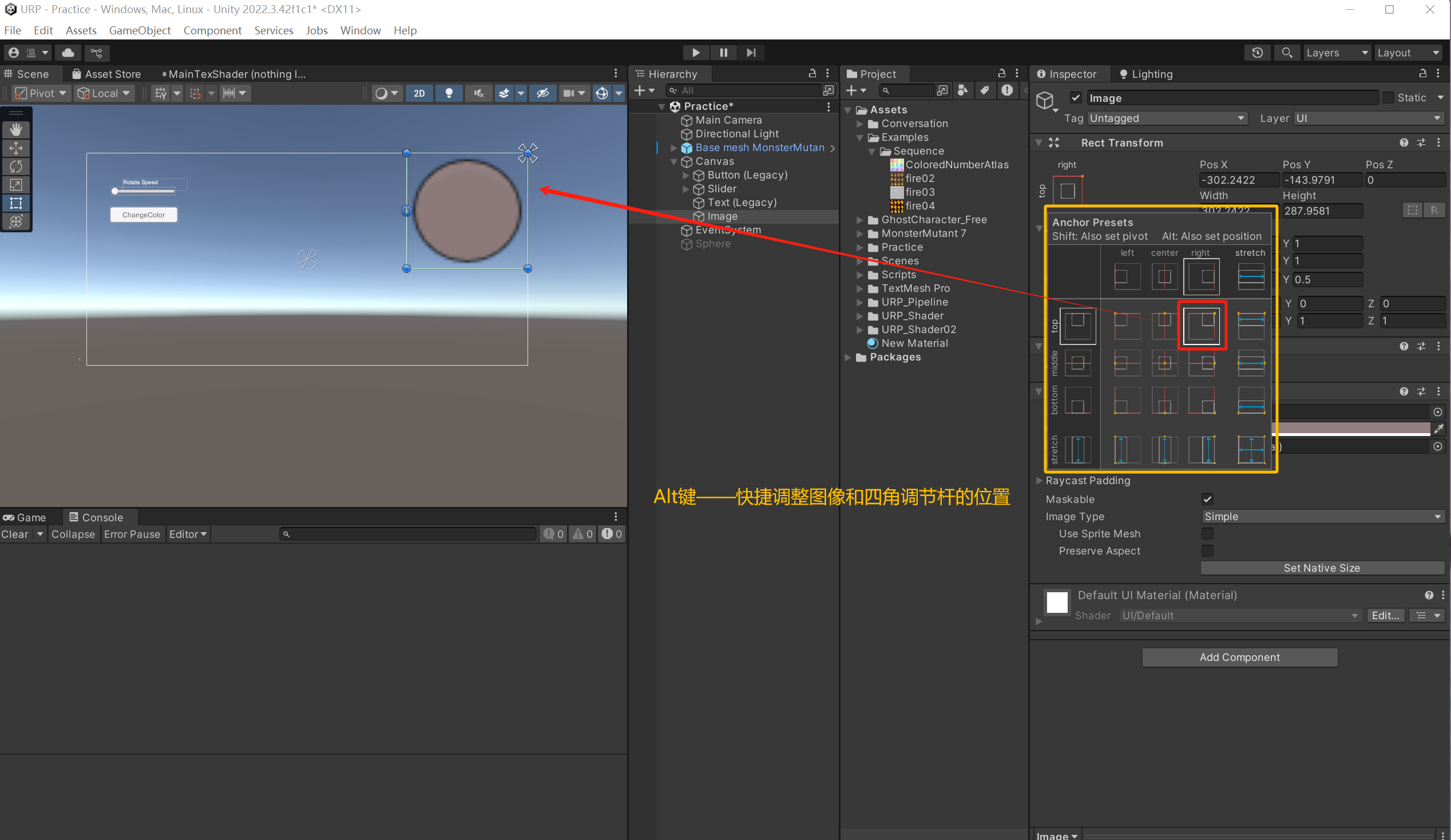
Task: Toggle scene lighting bulb icon
Action: (449, 93)
